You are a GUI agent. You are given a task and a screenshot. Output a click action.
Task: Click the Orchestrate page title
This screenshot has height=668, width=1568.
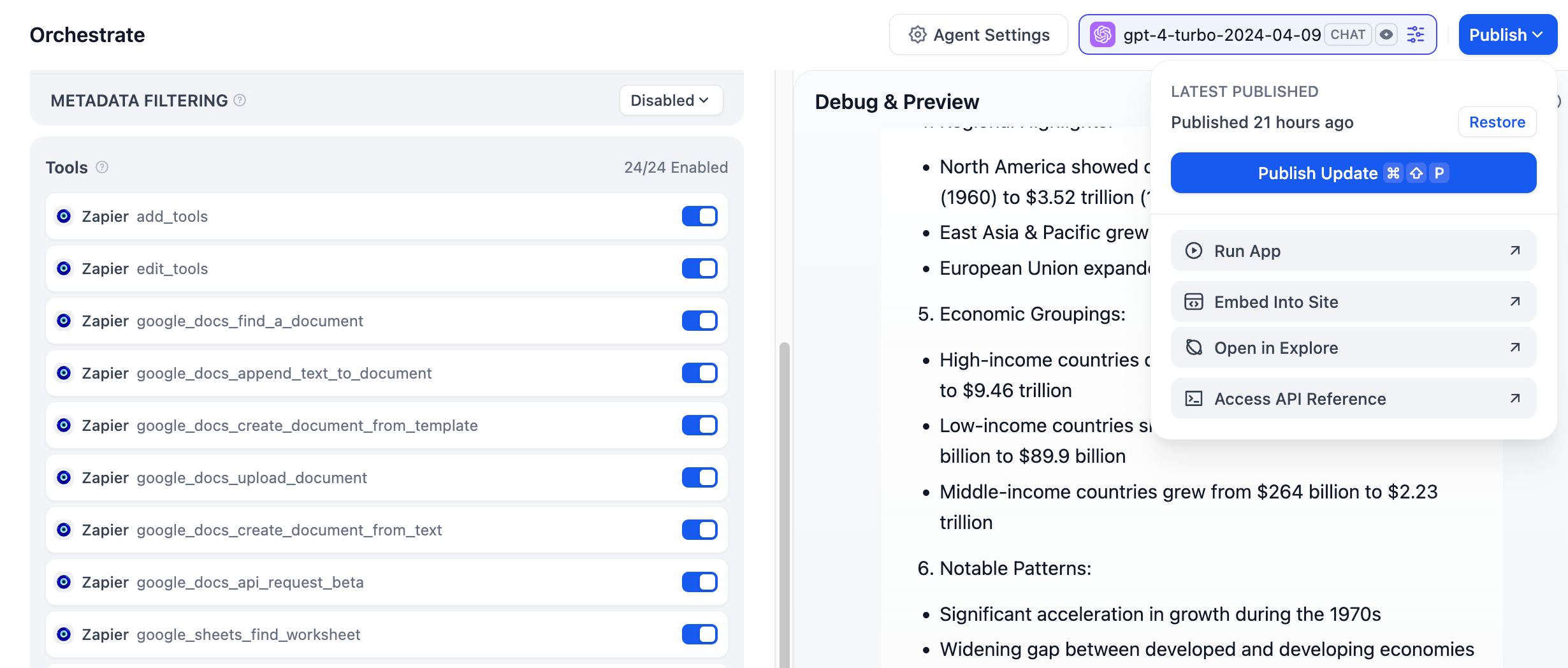click(x=87, y=34)
